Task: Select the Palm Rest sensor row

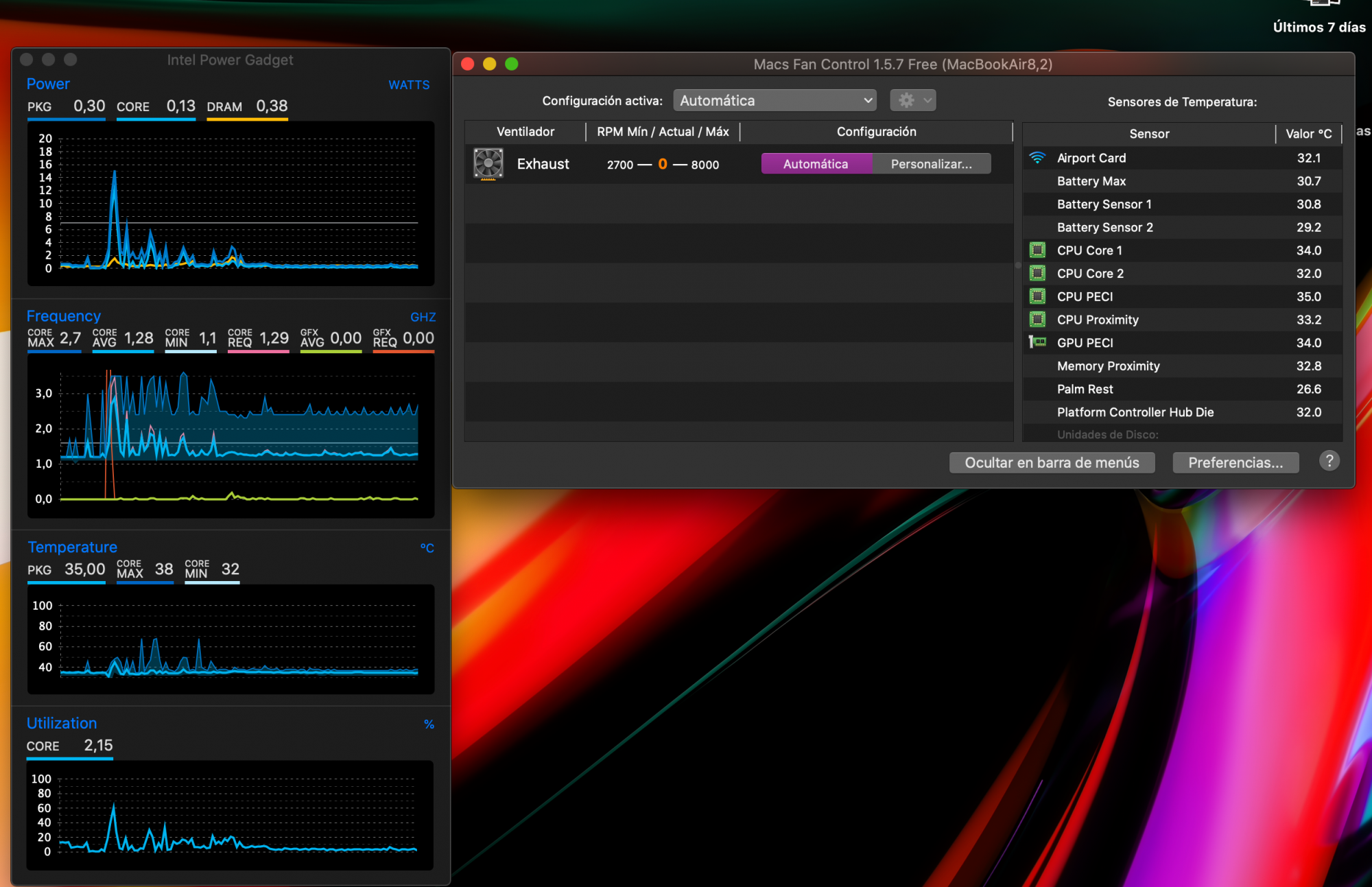Action: pos(1182,389)
